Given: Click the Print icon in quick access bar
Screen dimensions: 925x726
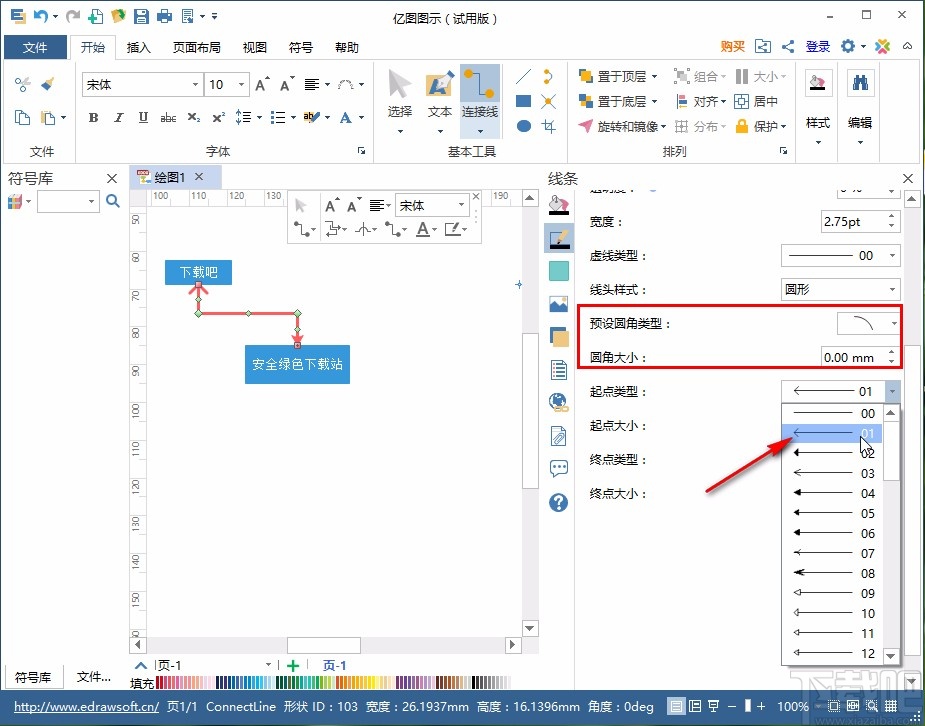Looking at the screenshot, I should 165,16.
